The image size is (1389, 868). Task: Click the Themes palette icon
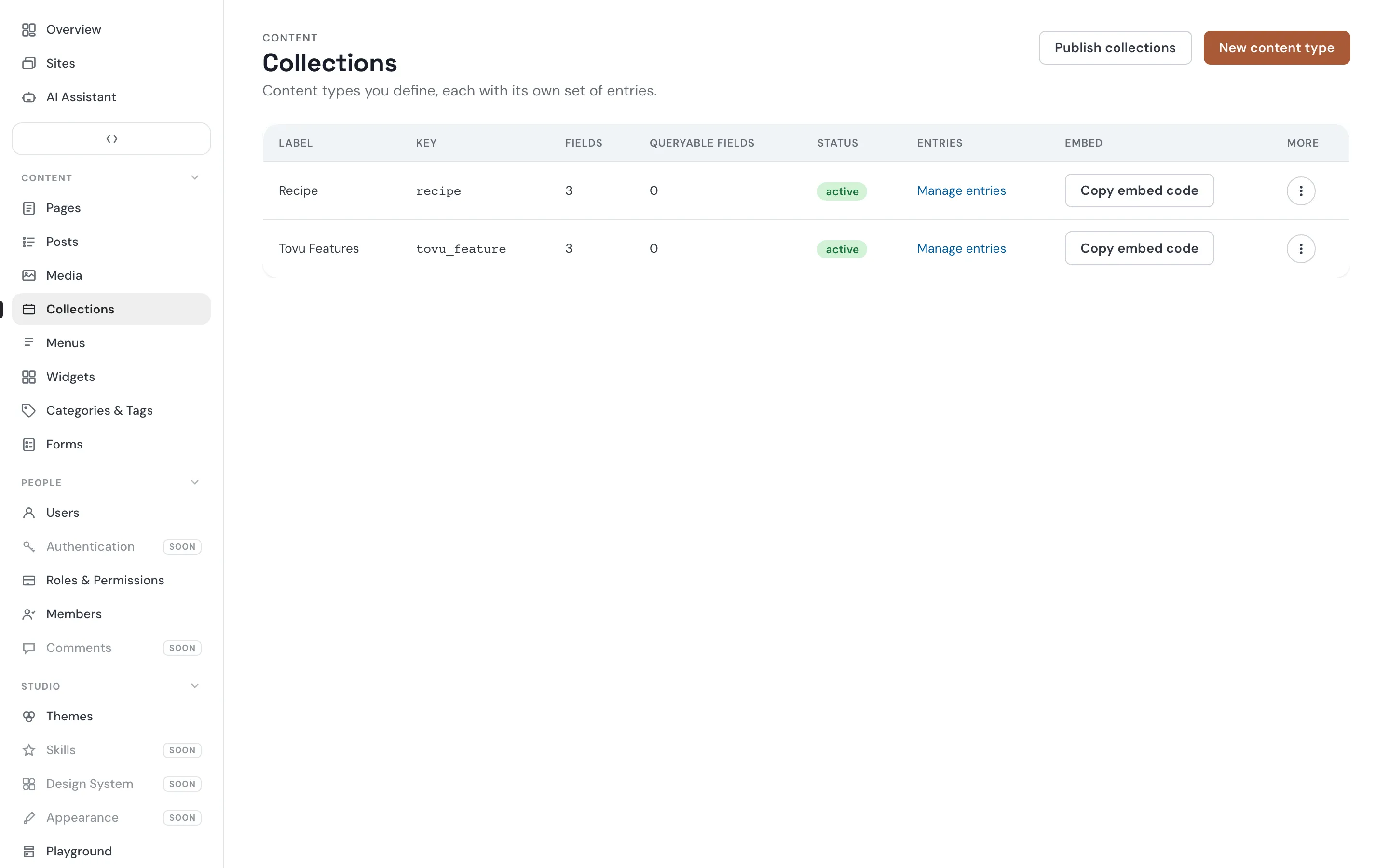tap(29, 717)
